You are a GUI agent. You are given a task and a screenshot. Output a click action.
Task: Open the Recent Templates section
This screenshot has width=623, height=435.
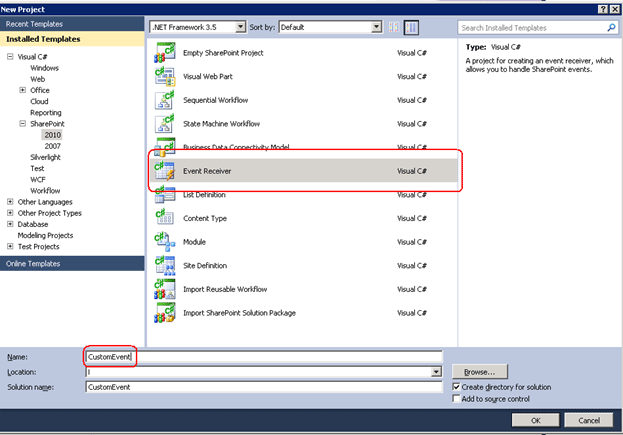pos(72,24)
